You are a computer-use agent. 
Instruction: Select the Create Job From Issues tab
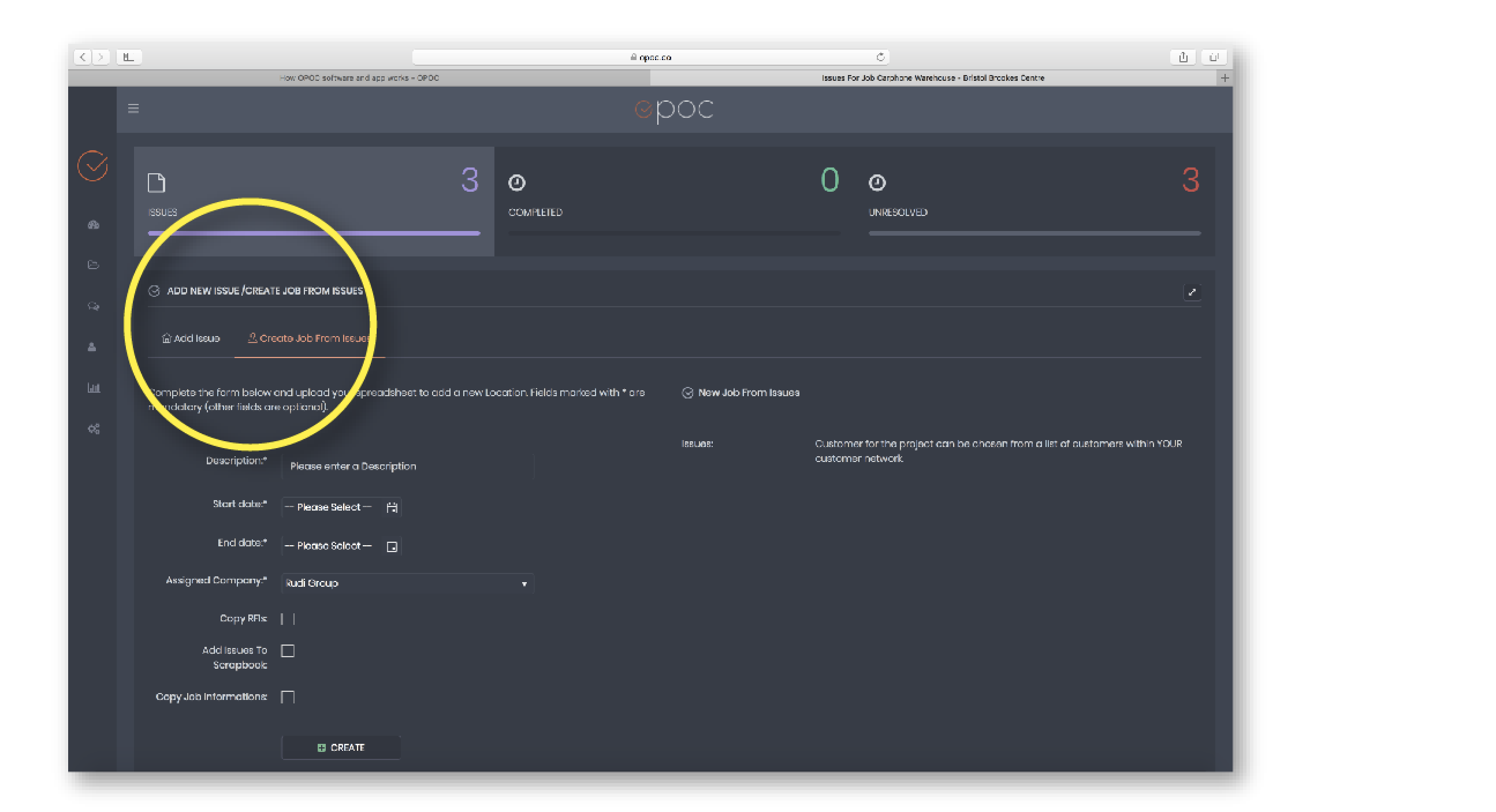[310, 338]
